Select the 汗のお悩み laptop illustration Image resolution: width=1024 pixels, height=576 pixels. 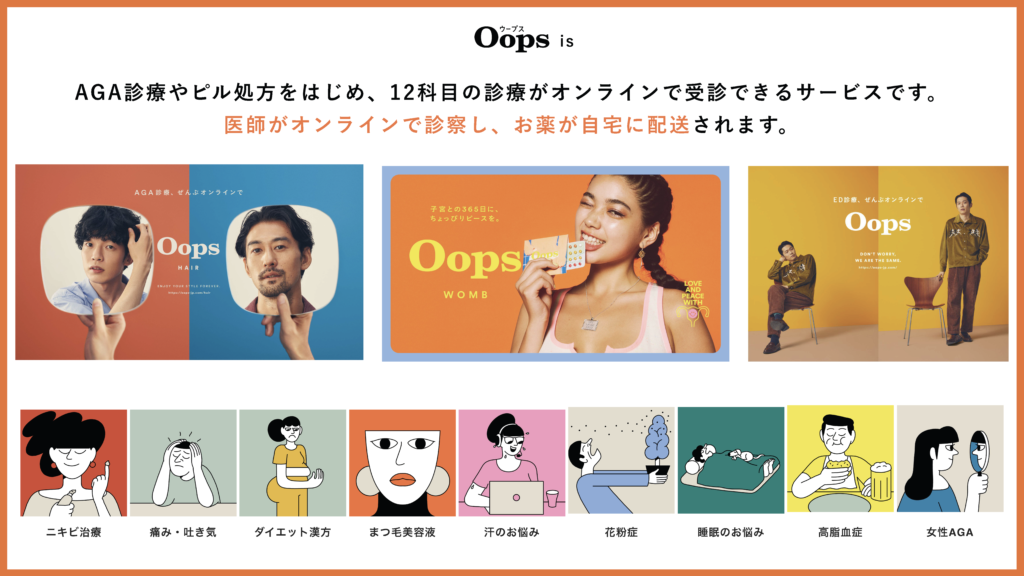pos(512,463)
